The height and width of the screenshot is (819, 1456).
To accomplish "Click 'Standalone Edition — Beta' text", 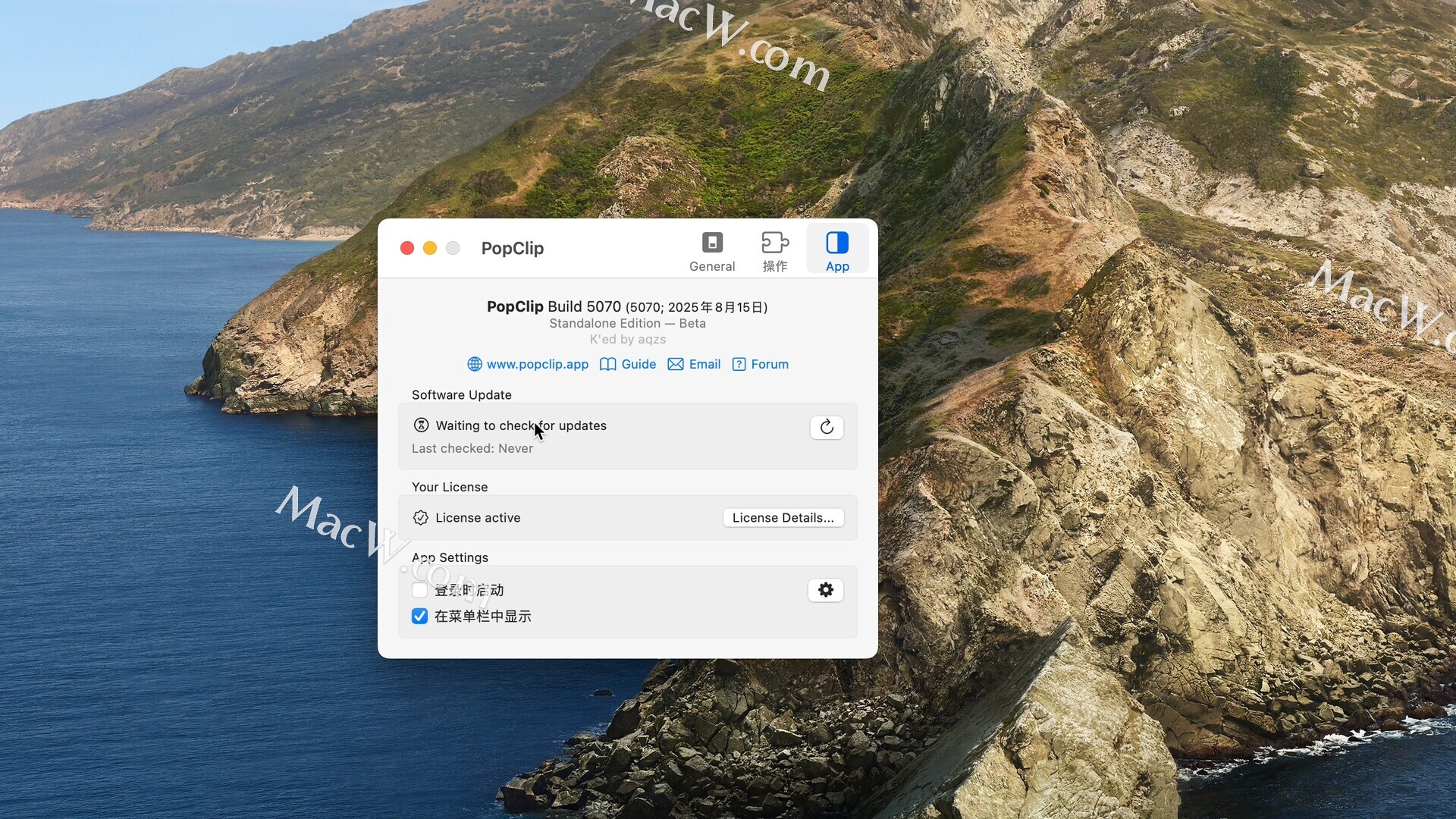I will (627, 323).
